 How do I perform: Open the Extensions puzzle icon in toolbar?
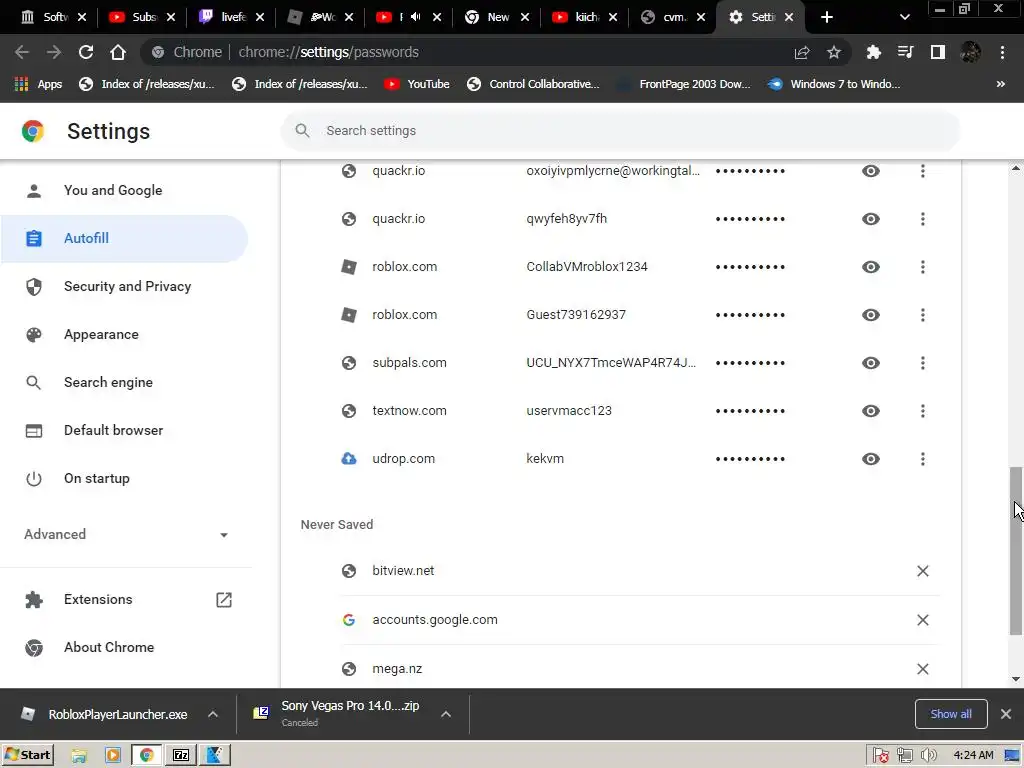873,52
